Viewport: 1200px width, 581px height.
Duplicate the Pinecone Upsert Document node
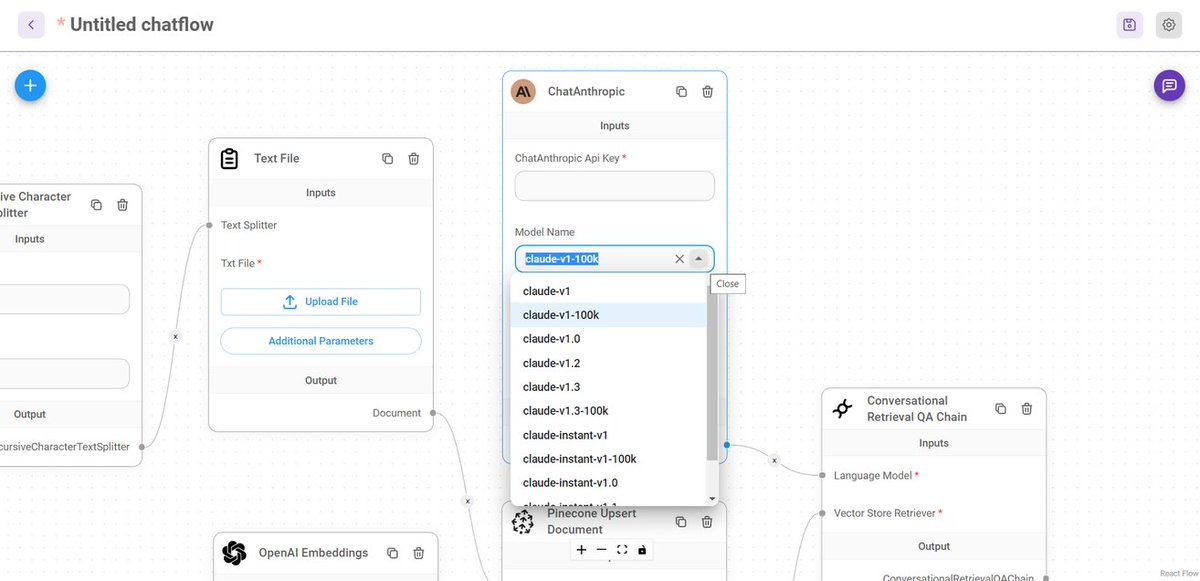[681, 522]
